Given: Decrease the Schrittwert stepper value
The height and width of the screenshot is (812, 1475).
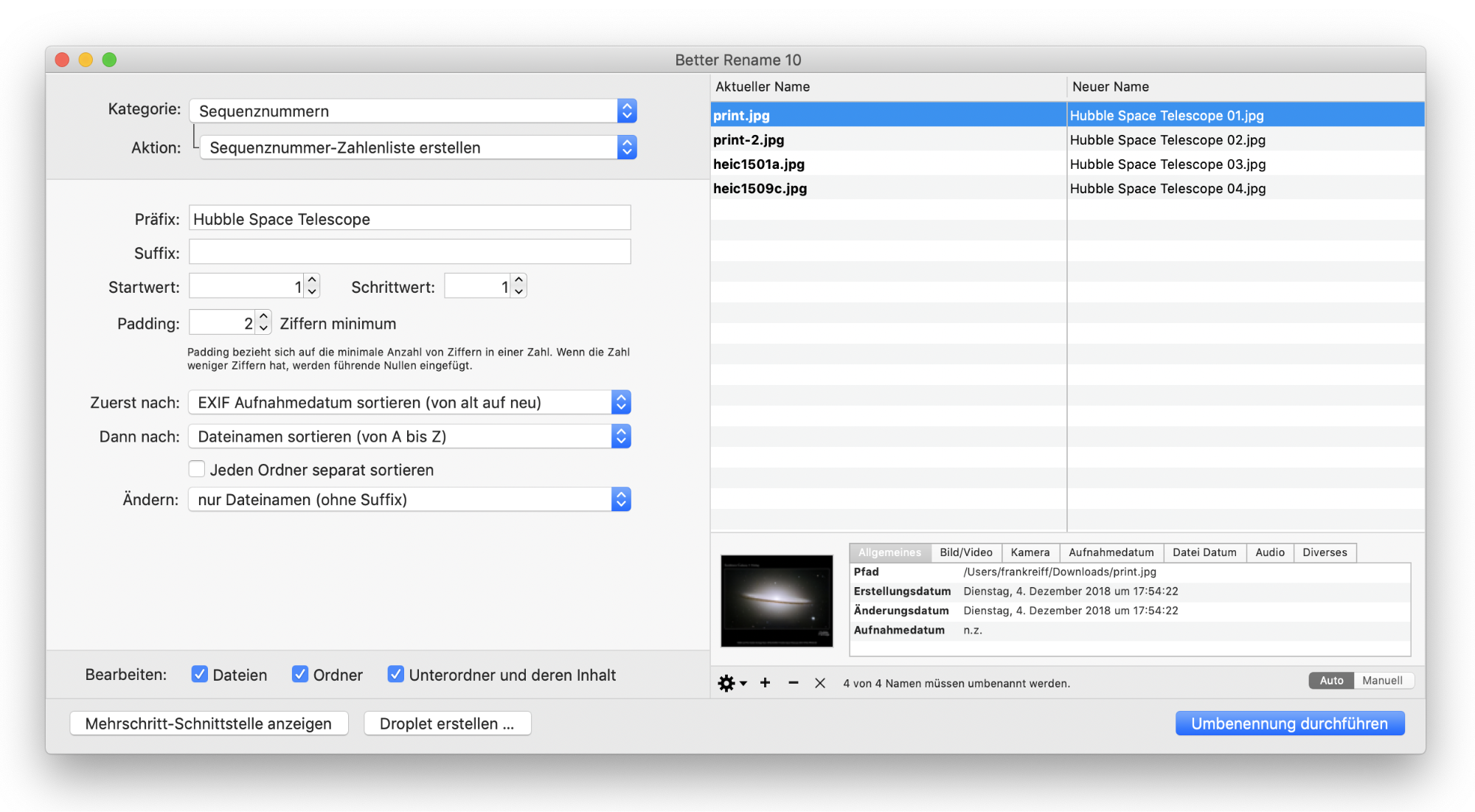Looking at the screenshot, I should tap(519, 292).
